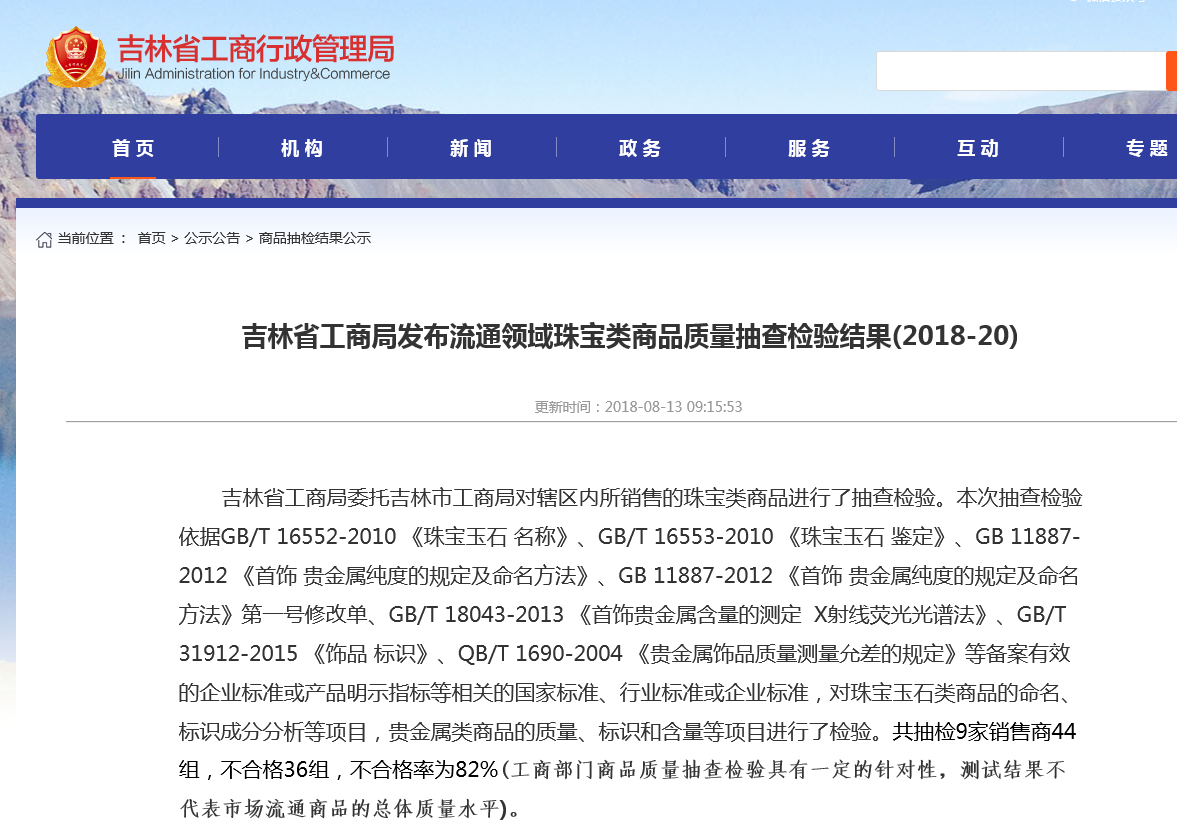Select the 互动 navigation item

[978, 148]
